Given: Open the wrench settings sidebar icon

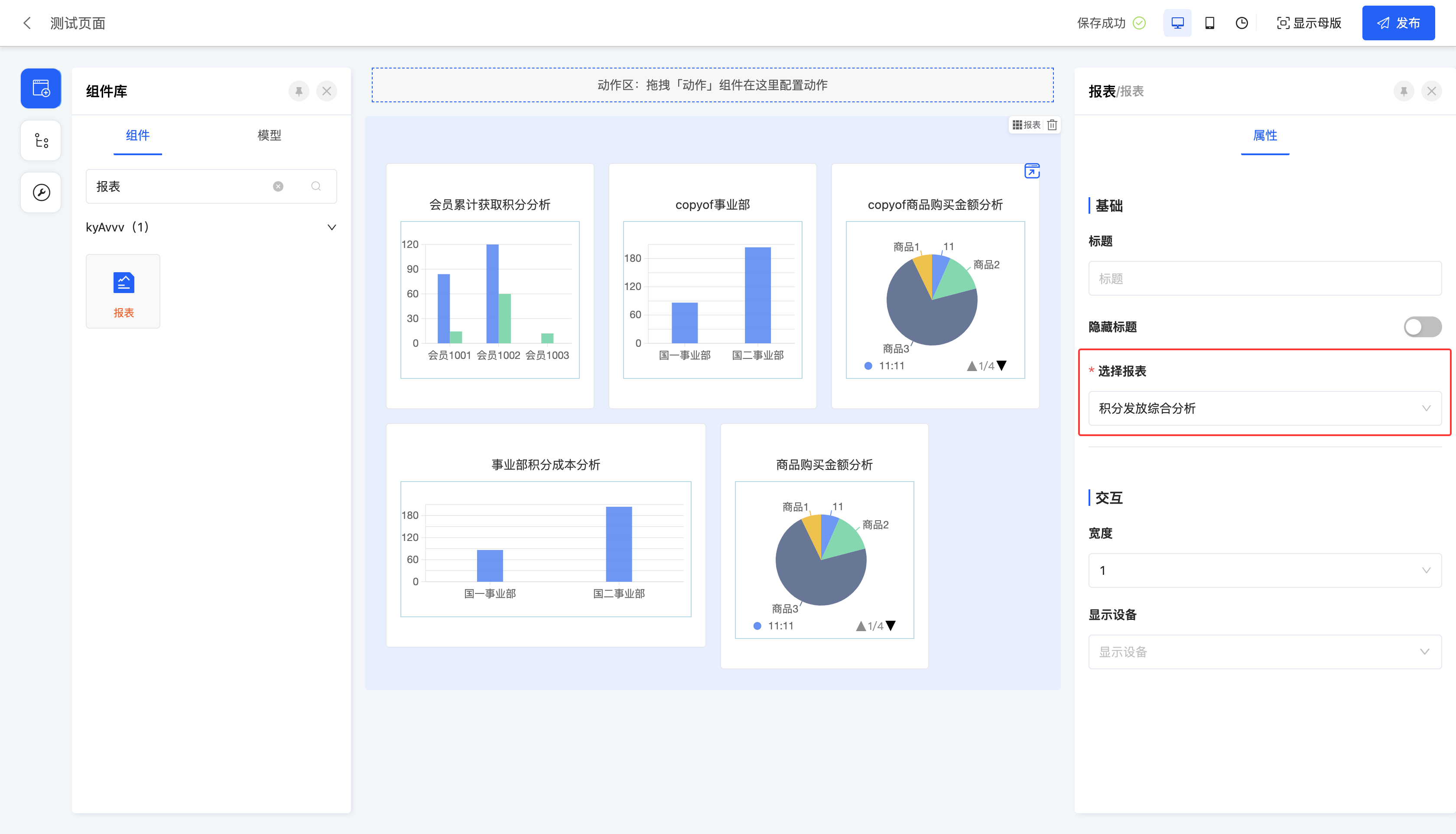Looking at the screenshot, I should 41,192.
